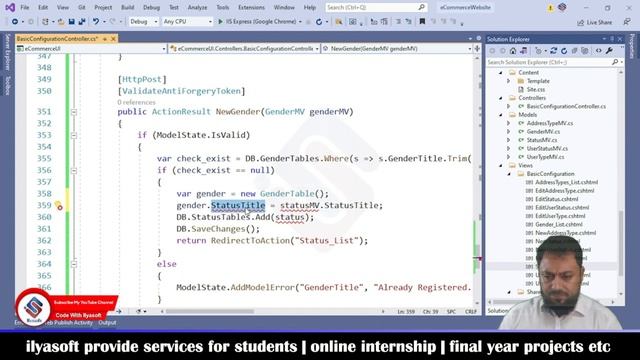
Task: Click the editor horizontal scrollbar thumb
Action: point(210,311)
